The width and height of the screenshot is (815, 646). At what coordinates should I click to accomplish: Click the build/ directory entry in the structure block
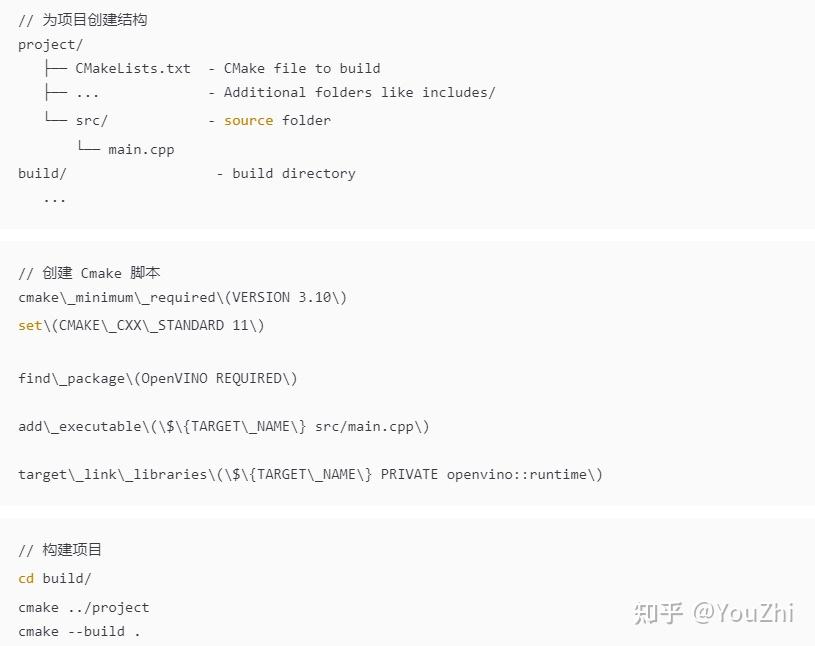pyautogui.click(x=42, y=173)
